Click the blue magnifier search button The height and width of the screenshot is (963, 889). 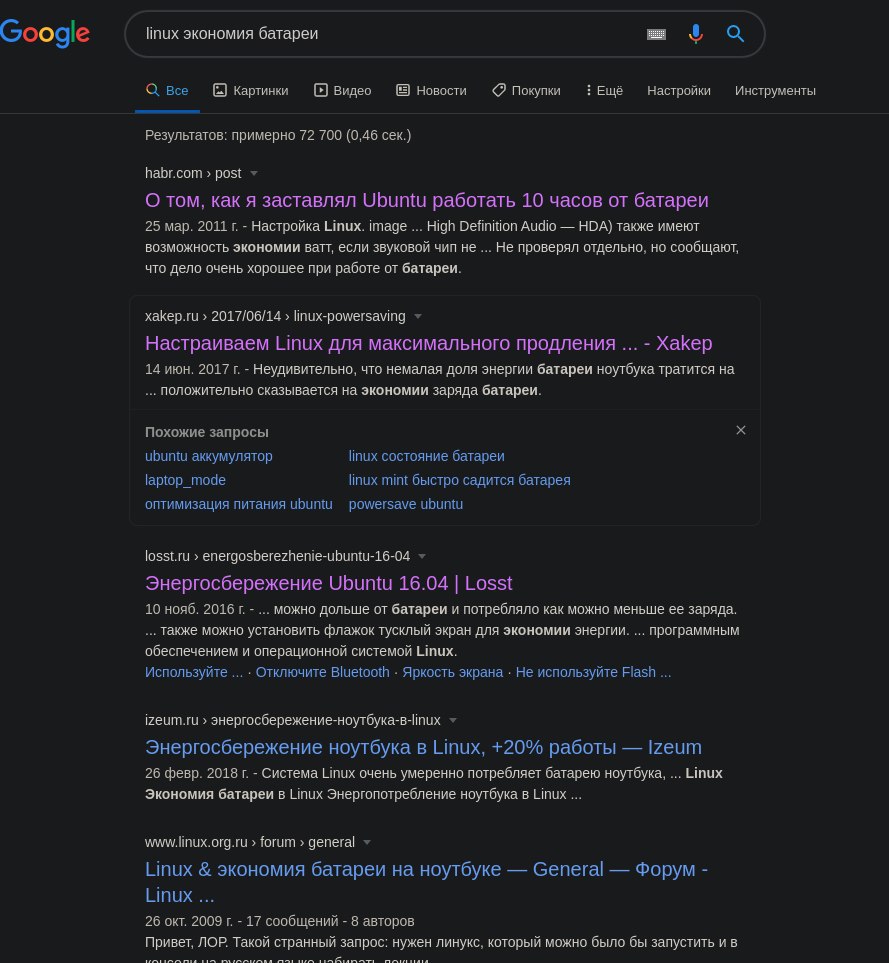(x=735, y=34)
